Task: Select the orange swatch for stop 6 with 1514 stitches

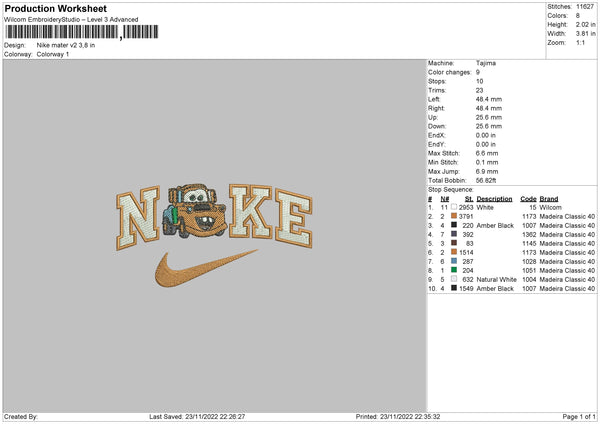Action: coord(454,252)
